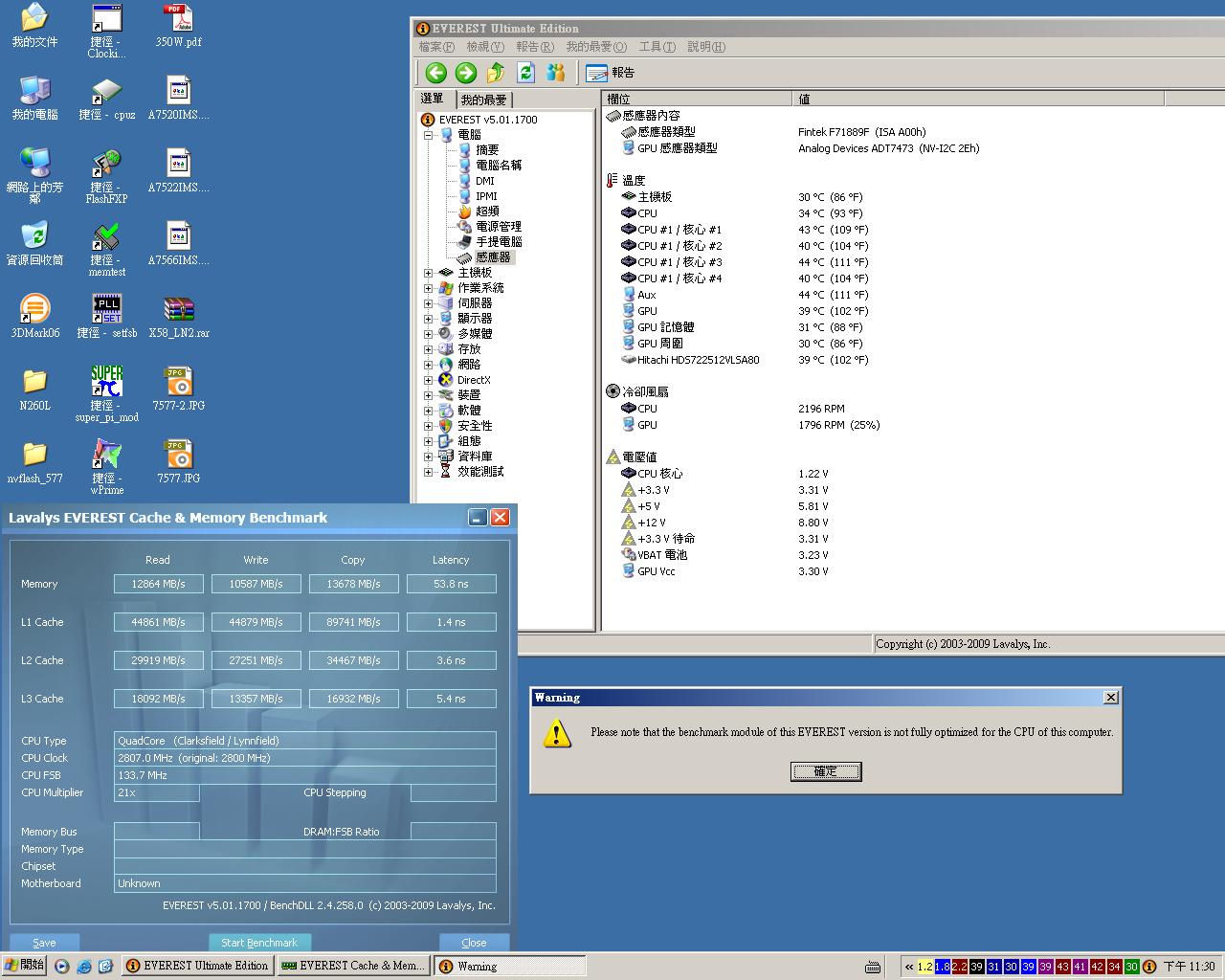Click the 開始 Start button on taskbar

24,966
